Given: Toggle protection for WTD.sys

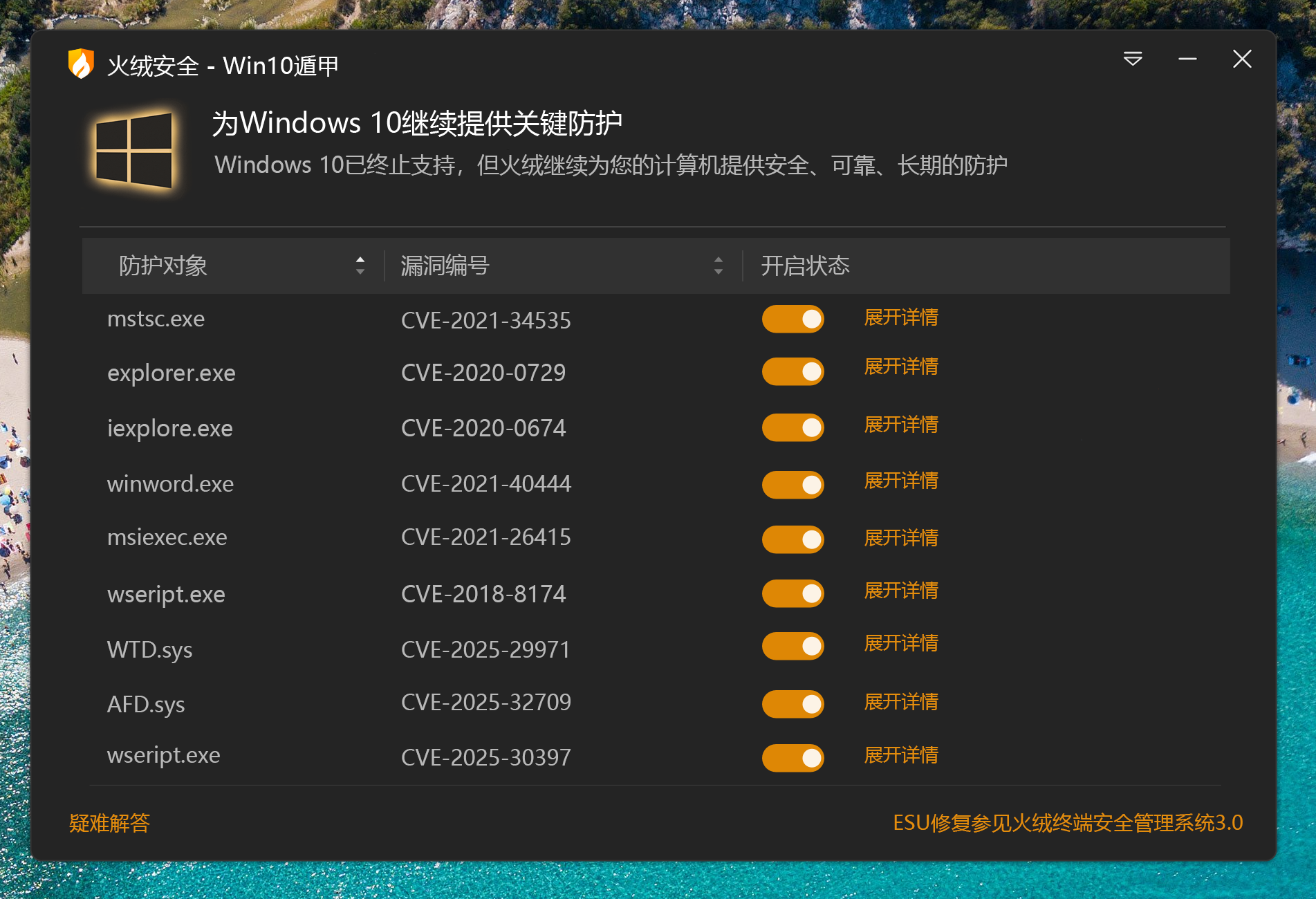Looking at the screenshot, I should click(793, 646).
